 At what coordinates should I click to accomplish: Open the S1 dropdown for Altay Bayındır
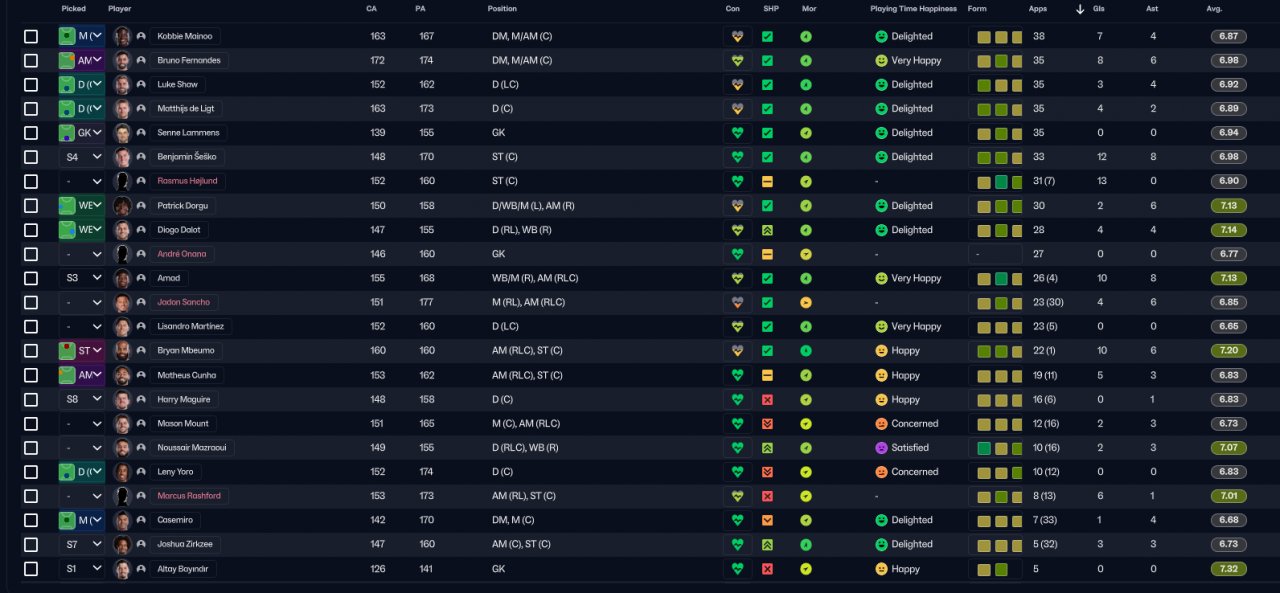tap(81, 568)
